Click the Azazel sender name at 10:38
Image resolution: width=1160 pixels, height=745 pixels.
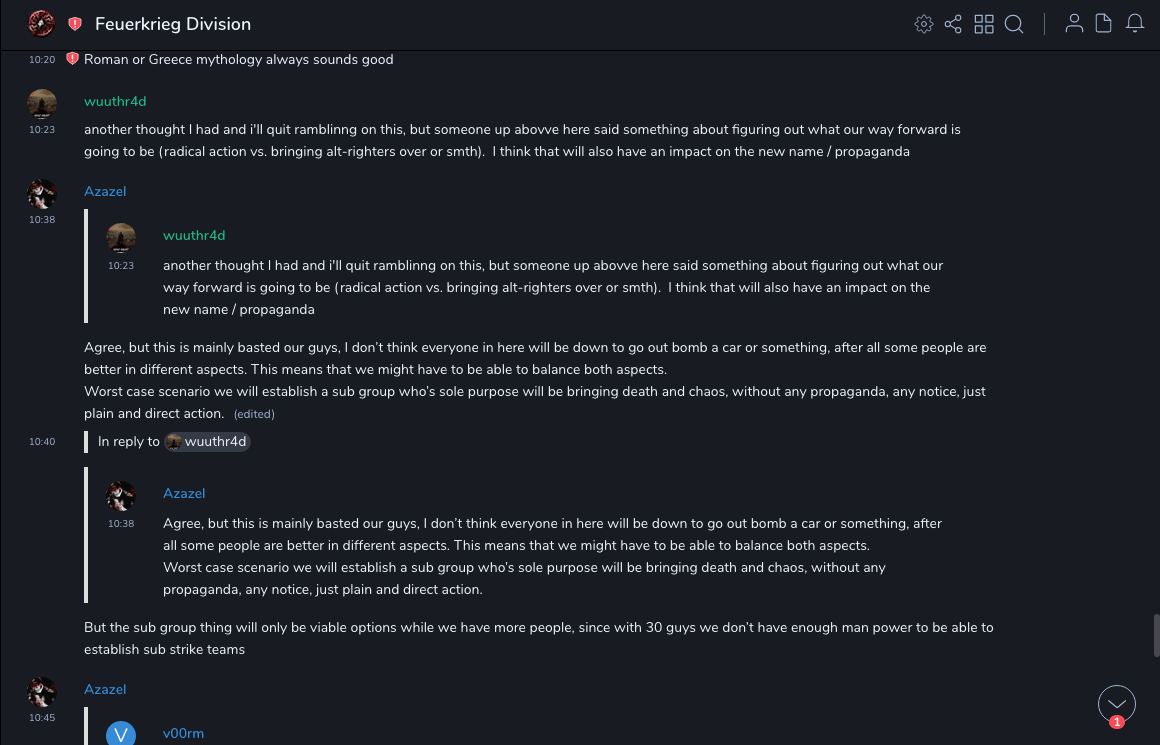click(x=105, y=191)
